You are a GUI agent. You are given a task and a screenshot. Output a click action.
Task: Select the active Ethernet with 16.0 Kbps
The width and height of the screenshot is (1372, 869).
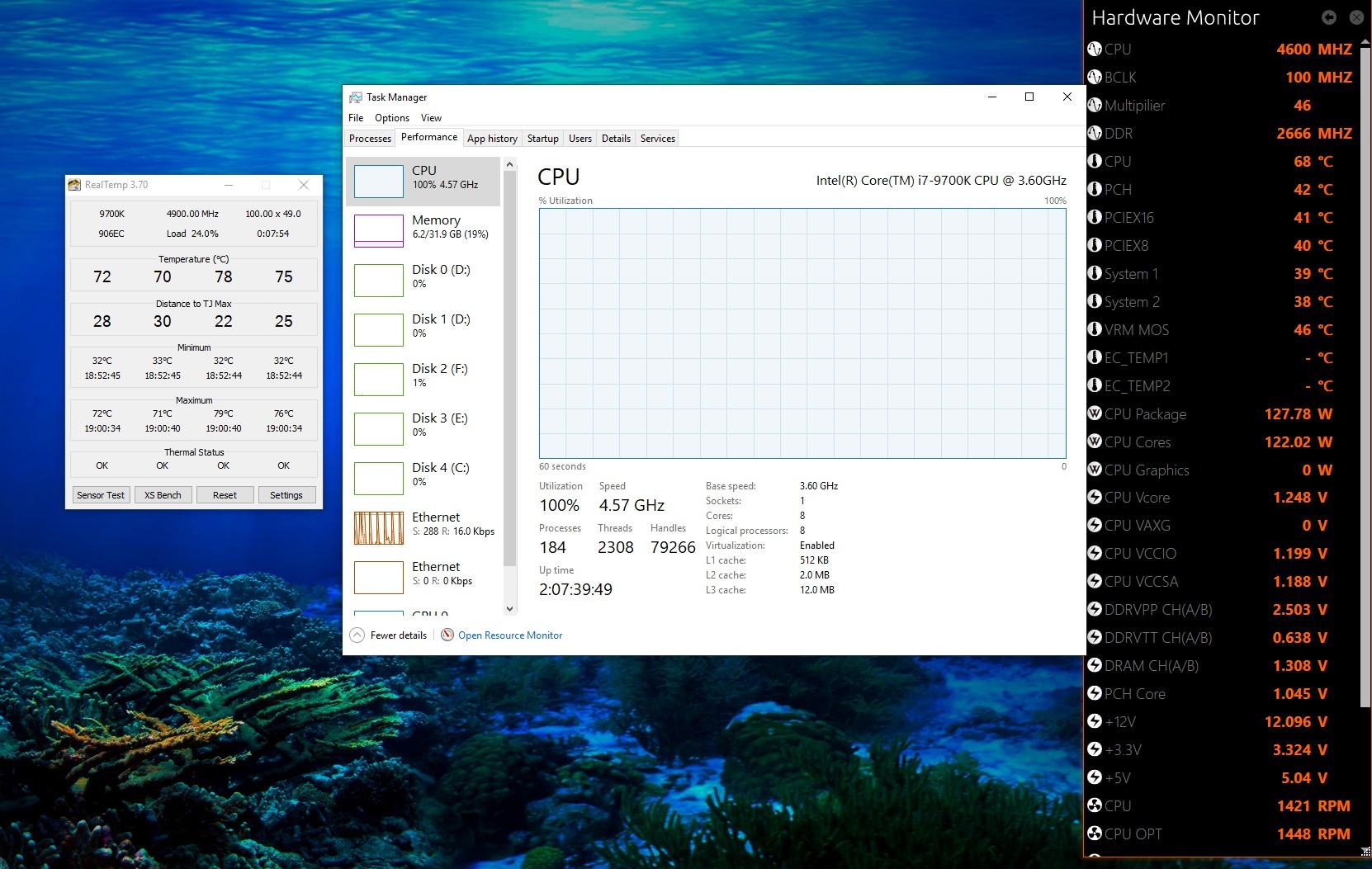click(x=423, y=527)
